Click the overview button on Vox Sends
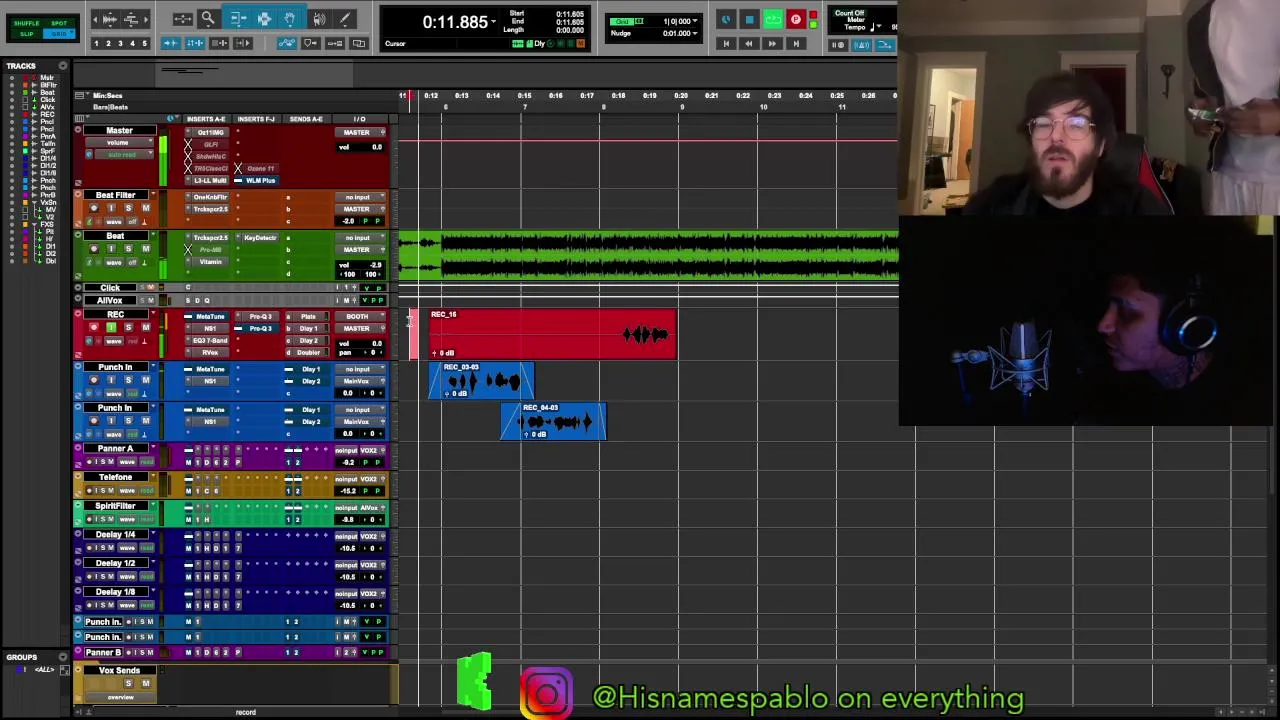Screen dimensions: 1280x720 (120, 697)
